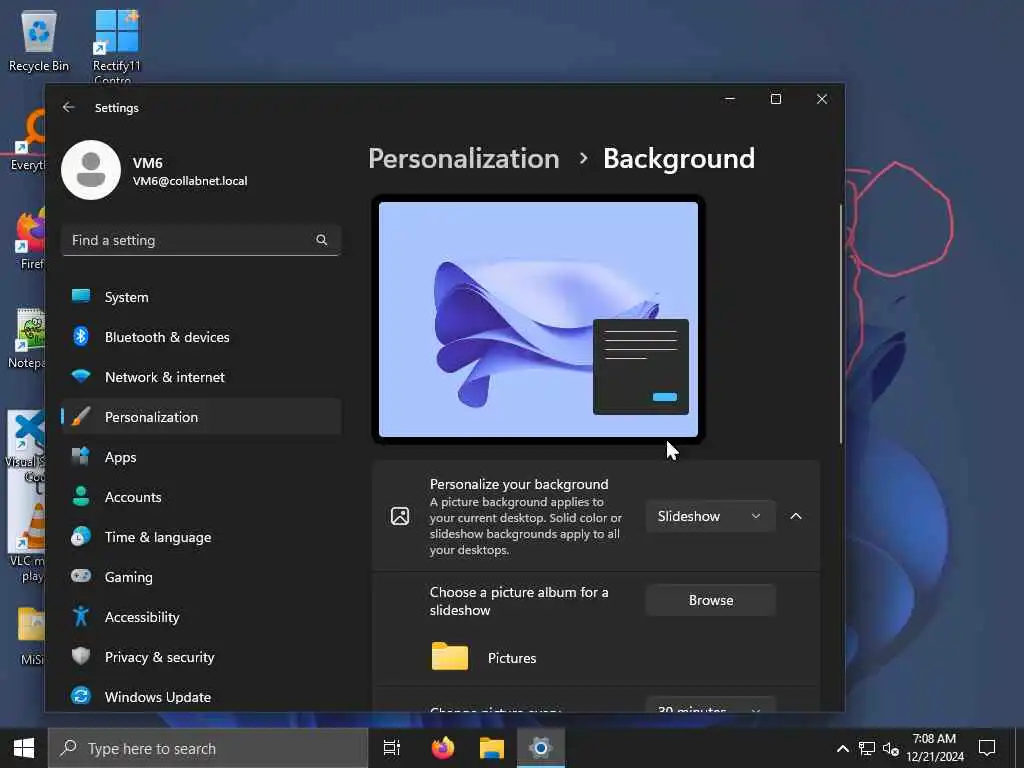Open the Accounts settings category
Screen dimensions: 1024x768
click(201, 497)
